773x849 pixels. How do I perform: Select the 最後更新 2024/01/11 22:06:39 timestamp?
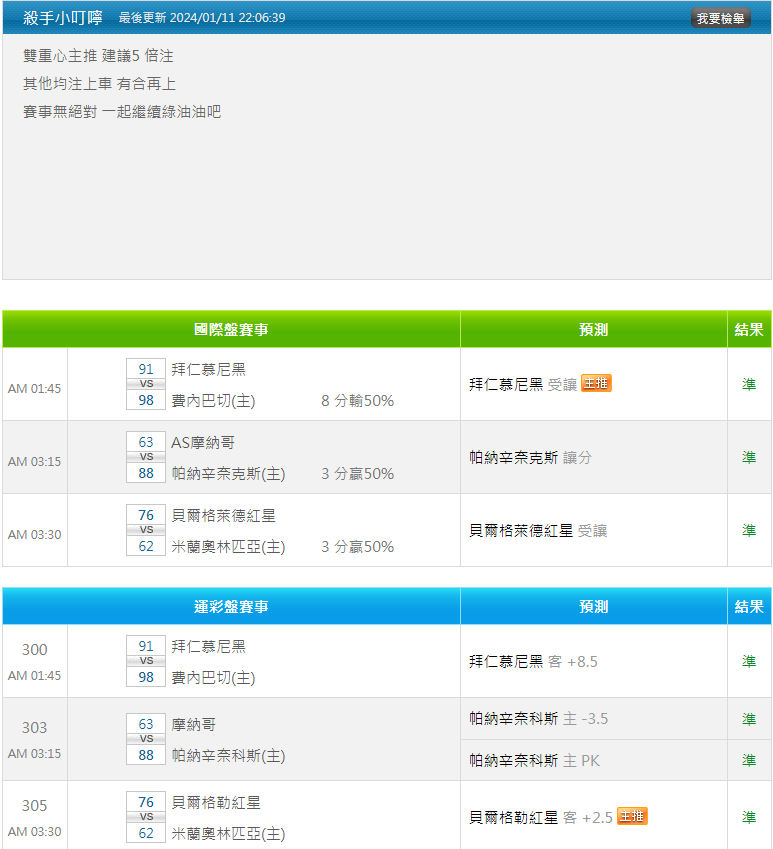202,18
